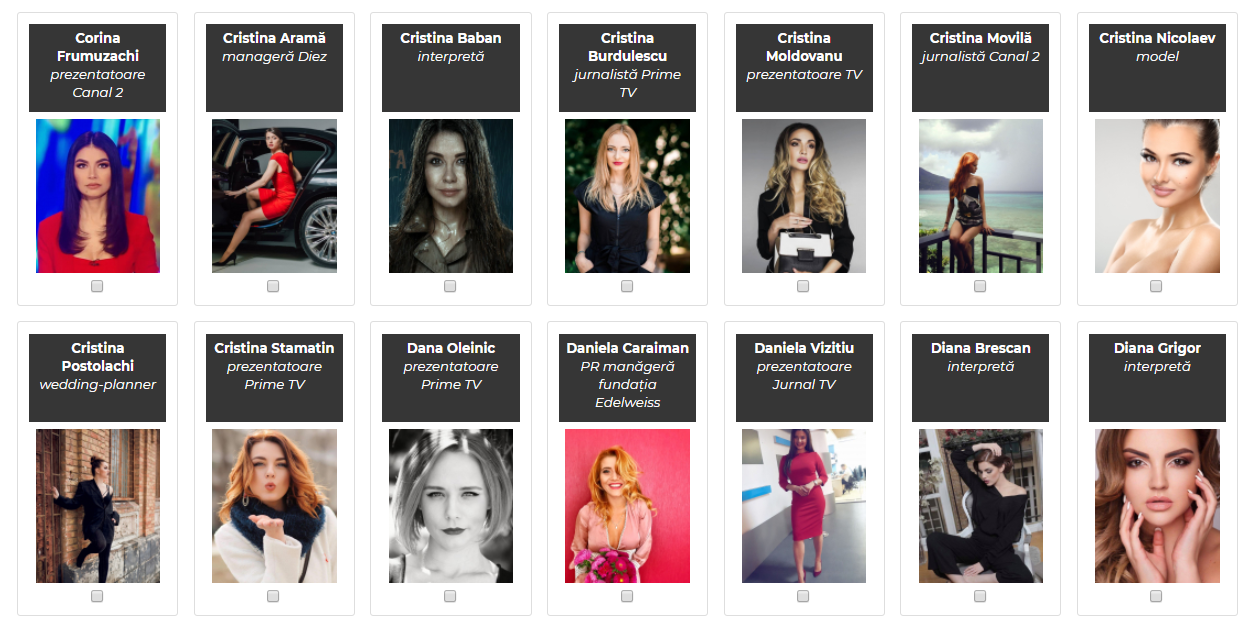Check the box under Cristina Moldovanu
Image resolution: width=1247 pixels, height=627 pixels.
pyautogui.click(x=803, y=286)
